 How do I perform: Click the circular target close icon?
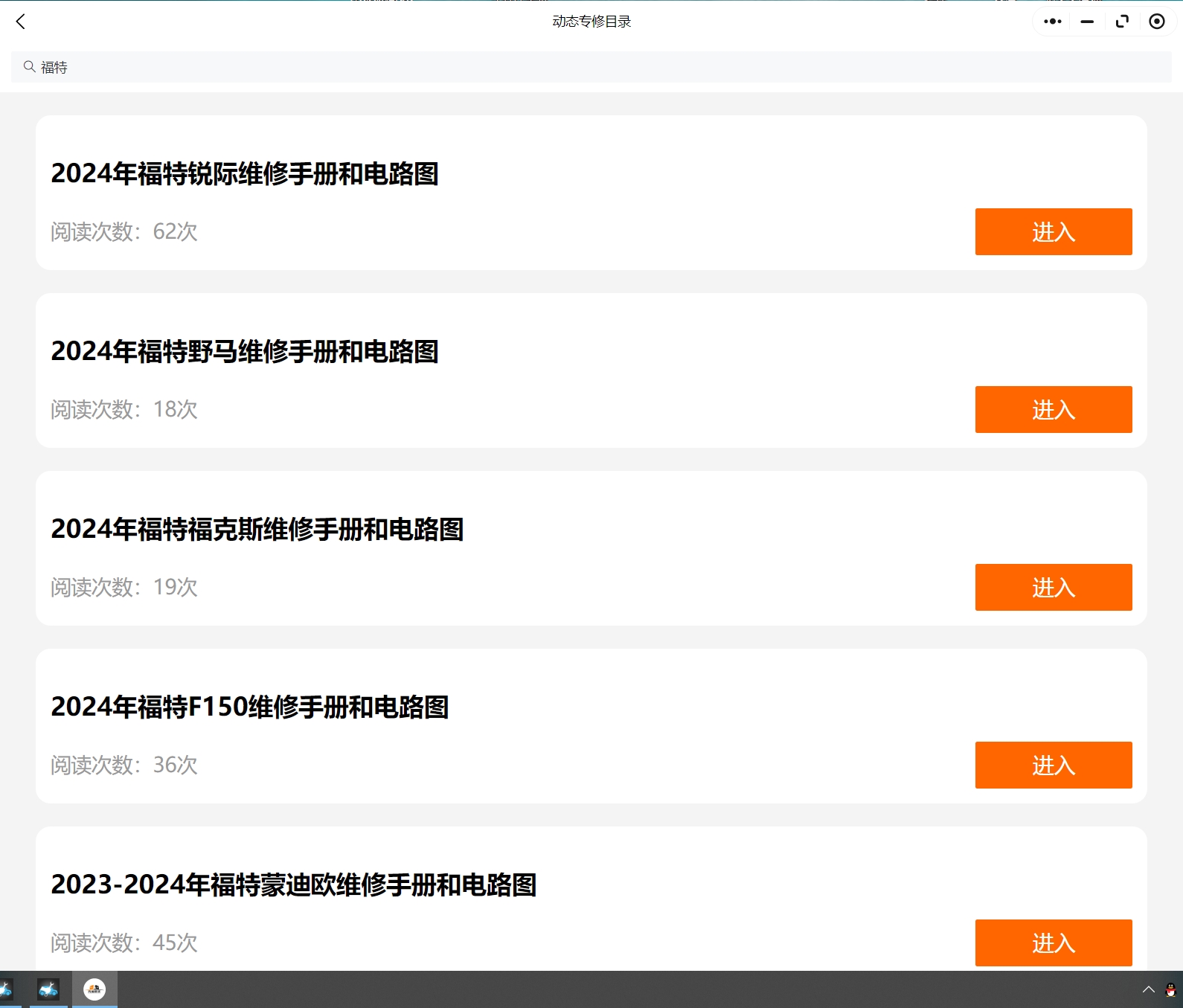click(x=1156, y=22)
